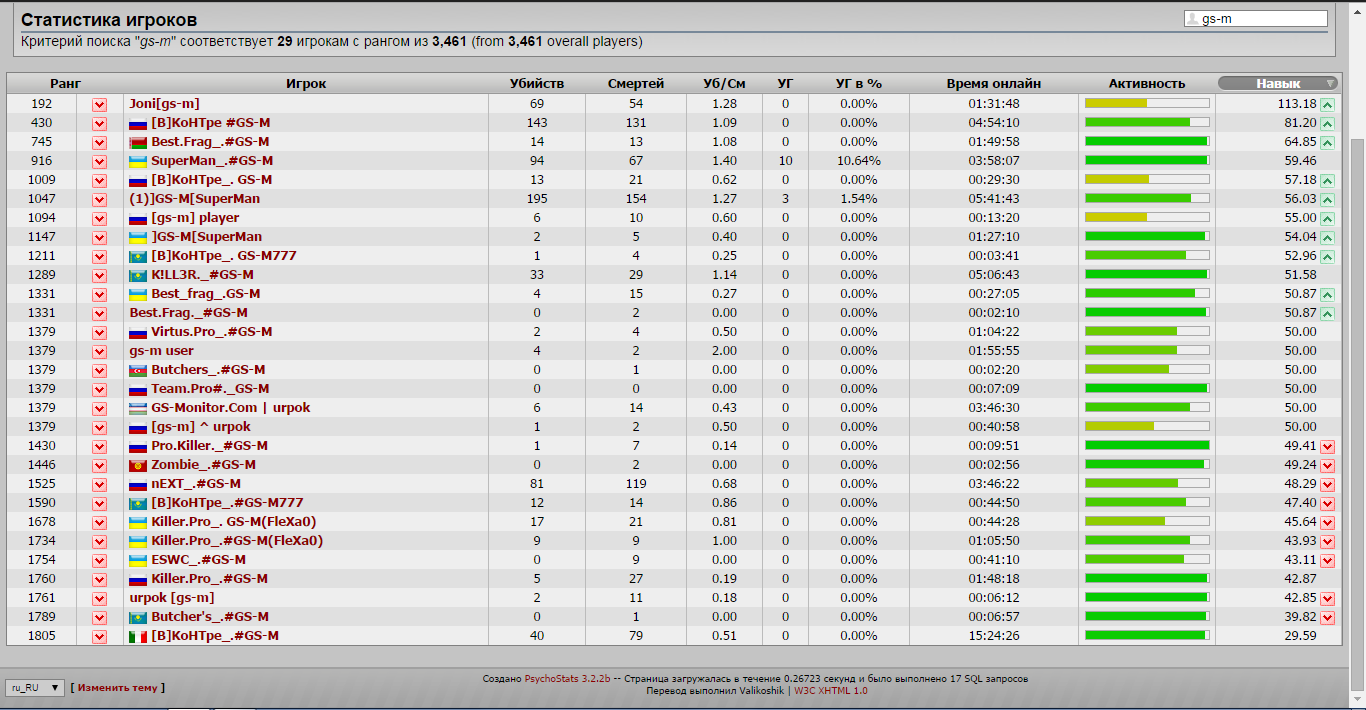
Task: Open player profile (1)]GS-M[SuperMan
Action: [x=195, y=199]
